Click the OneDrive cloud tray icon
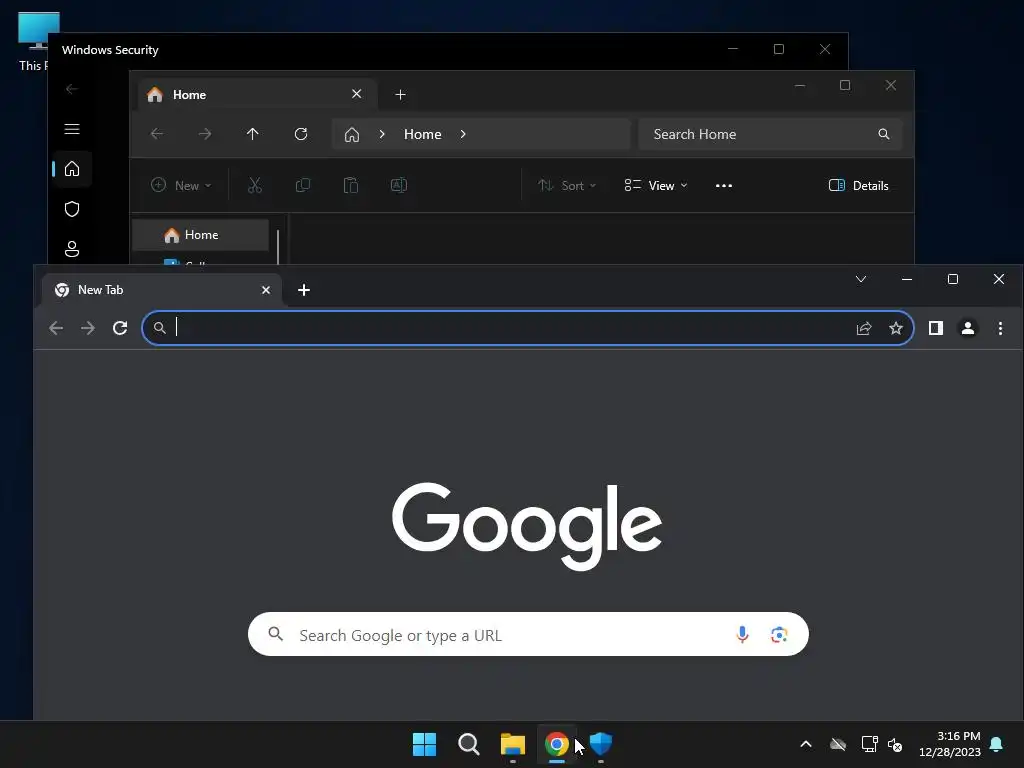This screenshot has width=1024, height=768. [x=838, y=744]
